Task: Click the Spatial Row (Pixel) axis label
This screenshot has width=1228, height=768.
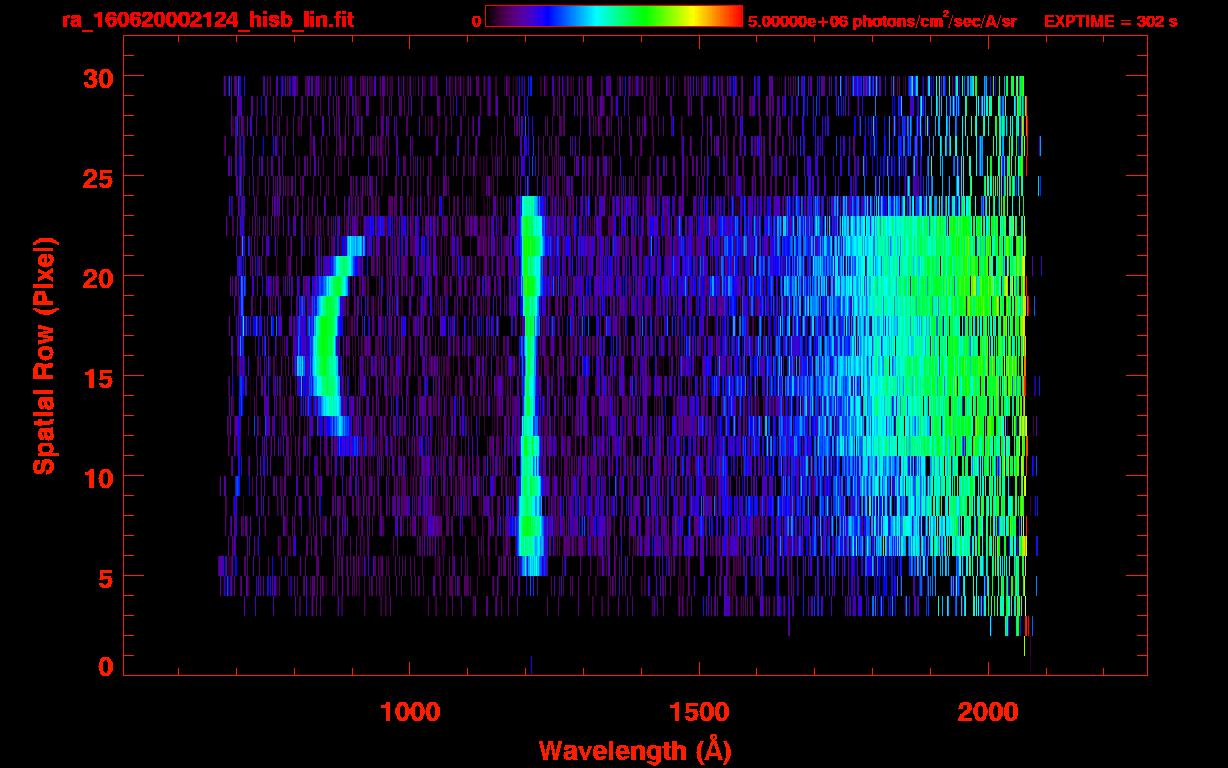Action: pyautogui.click(x=44, y=355)
